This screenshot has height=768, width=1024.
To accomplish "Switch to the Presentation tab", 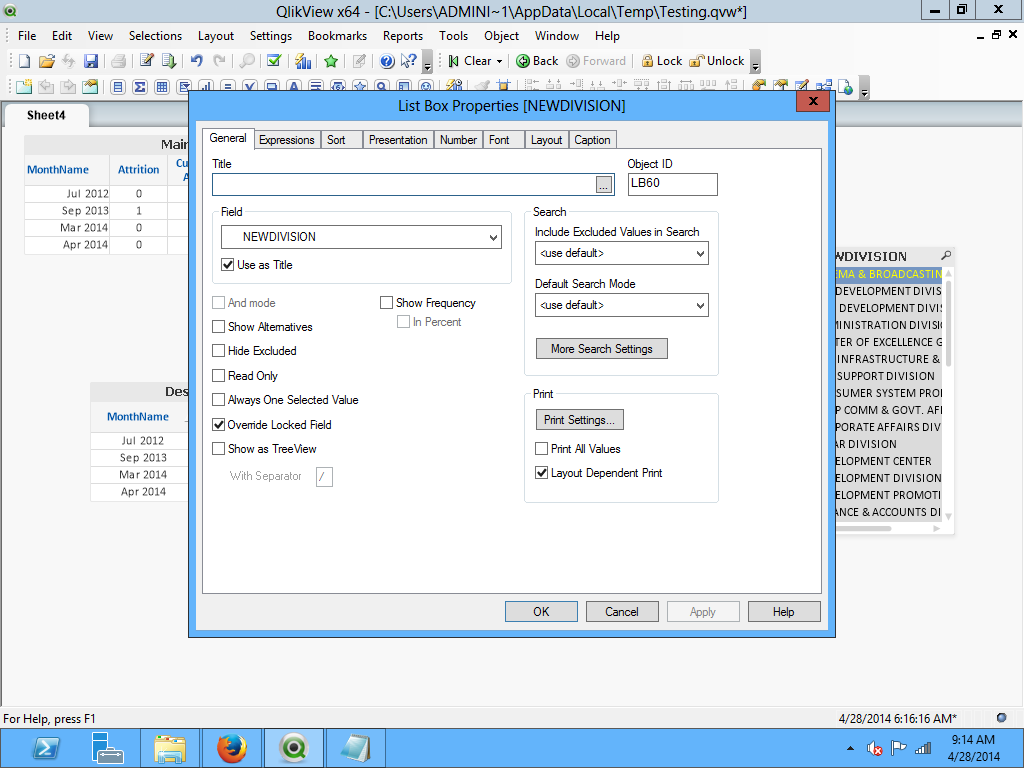I will pos(397,140).
